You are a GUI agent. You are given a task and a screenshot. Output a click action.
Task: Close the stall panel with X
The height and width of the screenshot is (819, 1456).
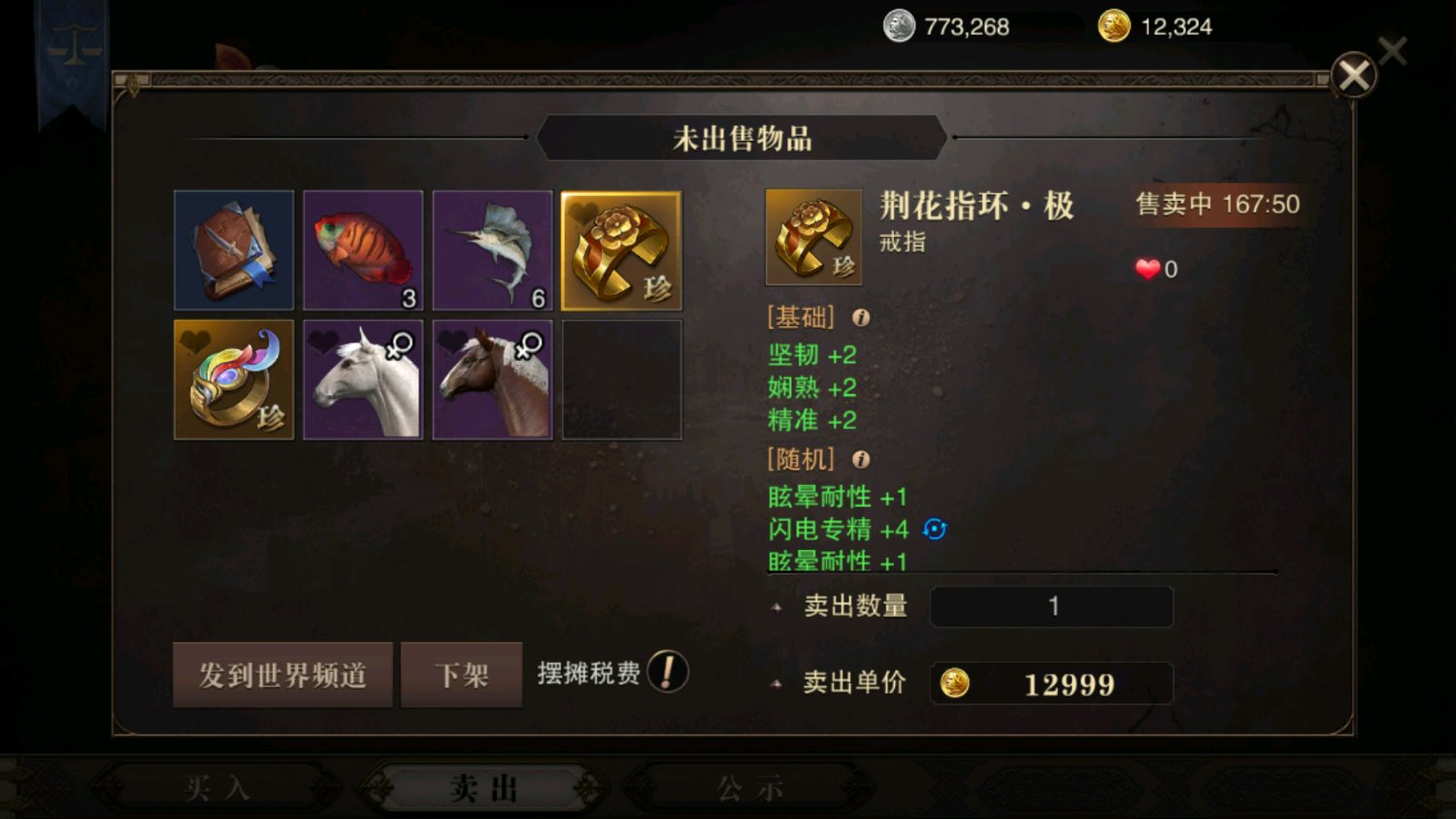pos(1353,75)
